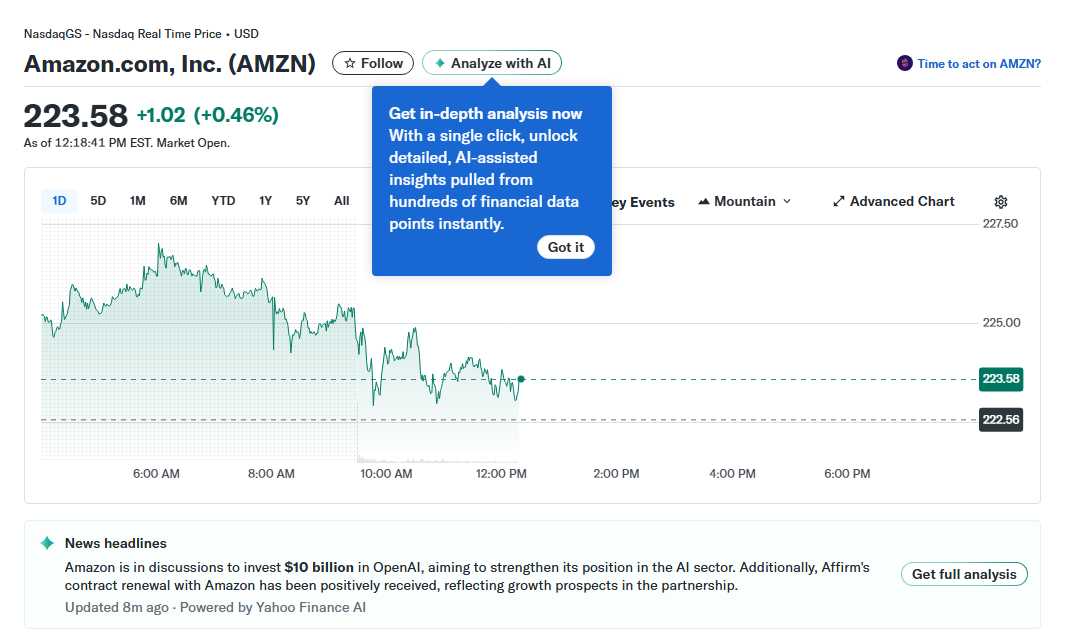The width and height of the screenshot is (1065, 636).
Task: Click the expand arrows icon for Advanced Chart
Action: click(x=838, y=201)
